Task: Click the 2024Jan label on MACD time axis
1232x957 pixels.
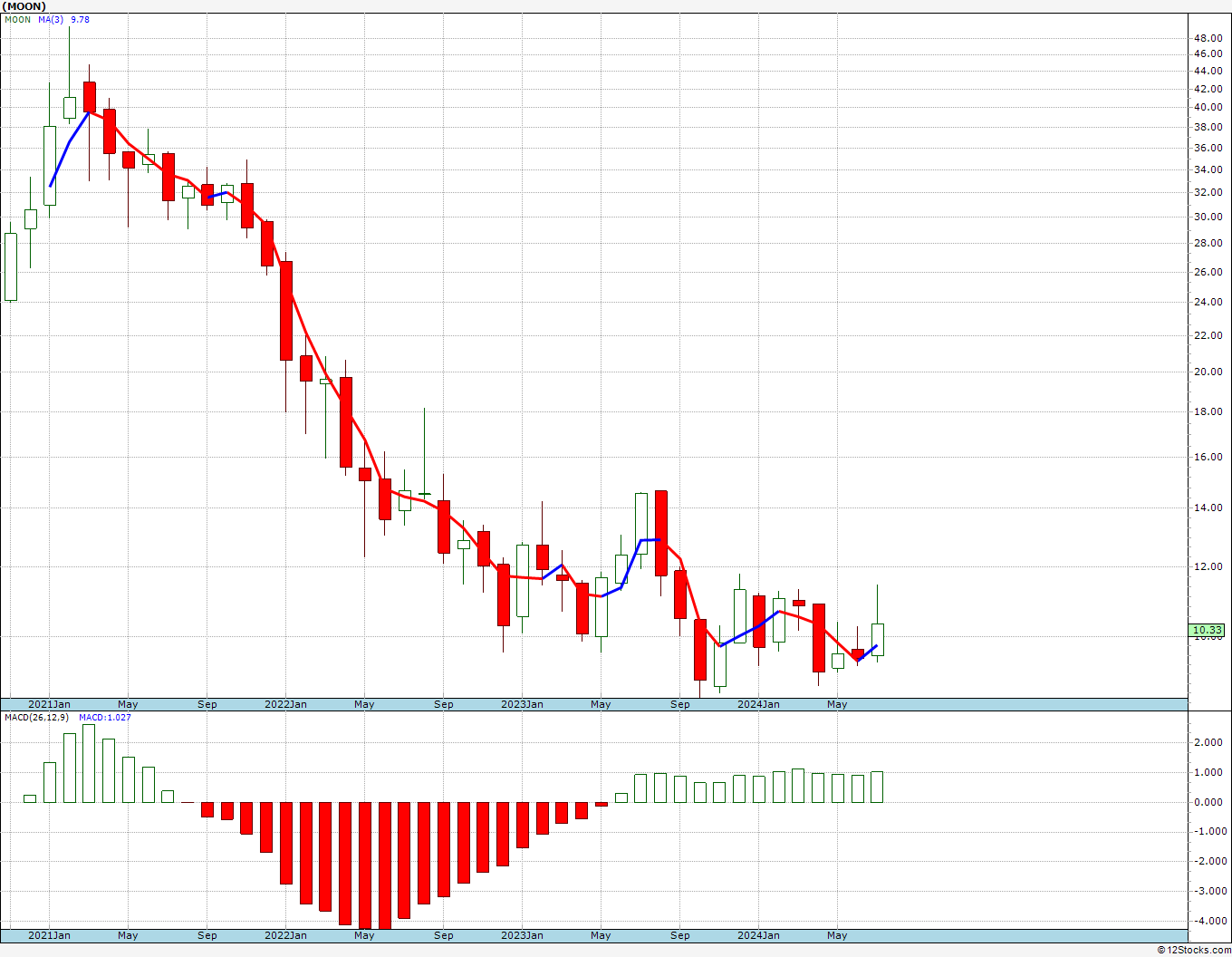Action: (758, 935)
